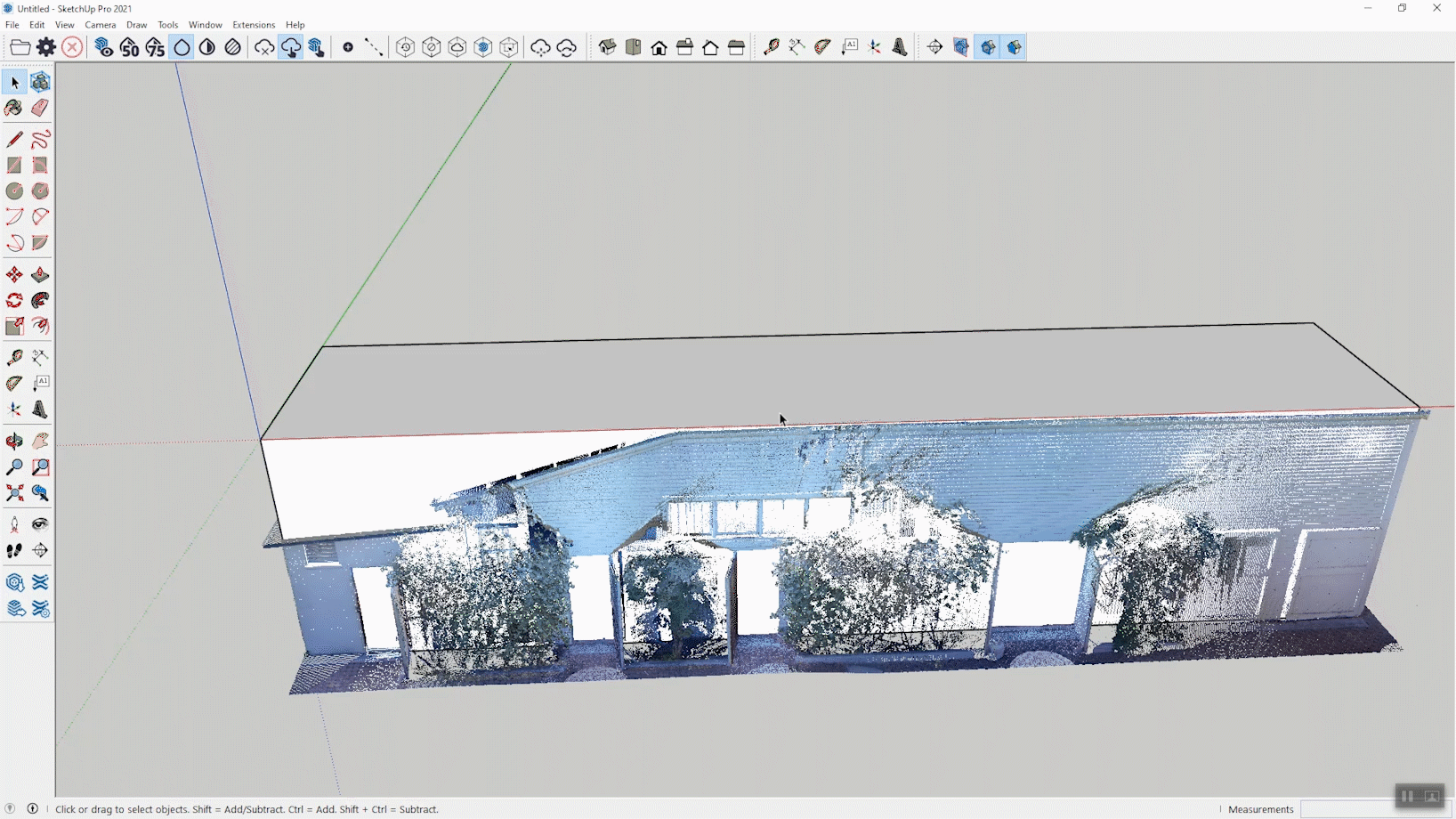Select the Paint Bucket tool
Image resolution: width=1456 pixels, height=819 pixels.
coord(14,108)
